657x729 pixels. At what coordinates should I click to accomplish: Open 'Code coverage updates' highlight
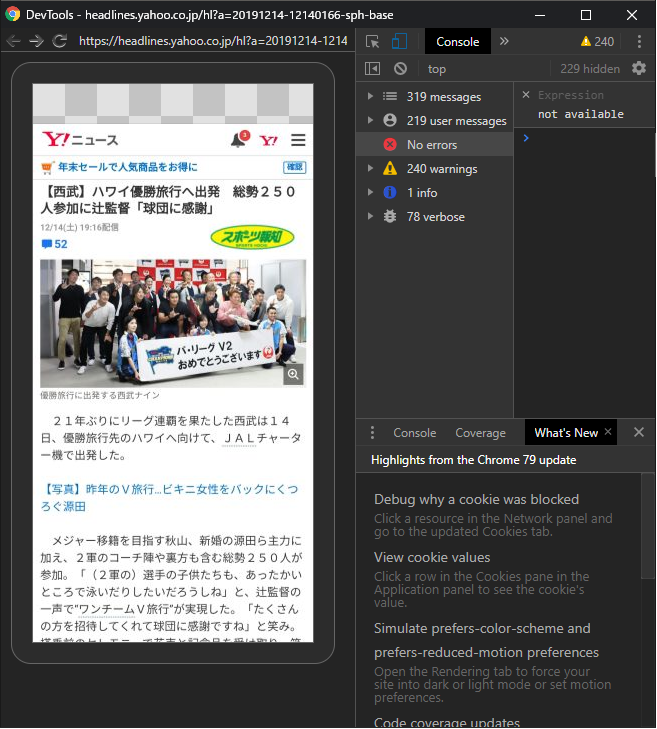(x=447, y=723)
